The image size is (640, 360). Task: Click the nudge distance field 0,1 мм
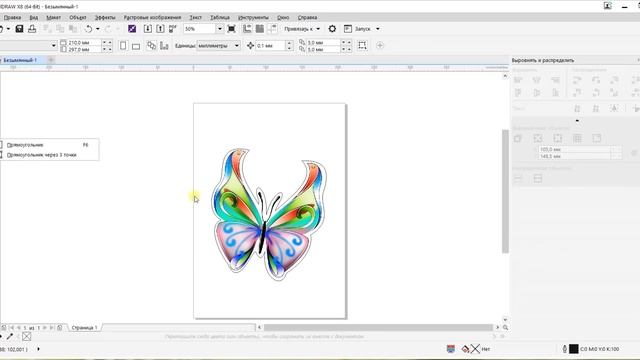click(270, 46)
